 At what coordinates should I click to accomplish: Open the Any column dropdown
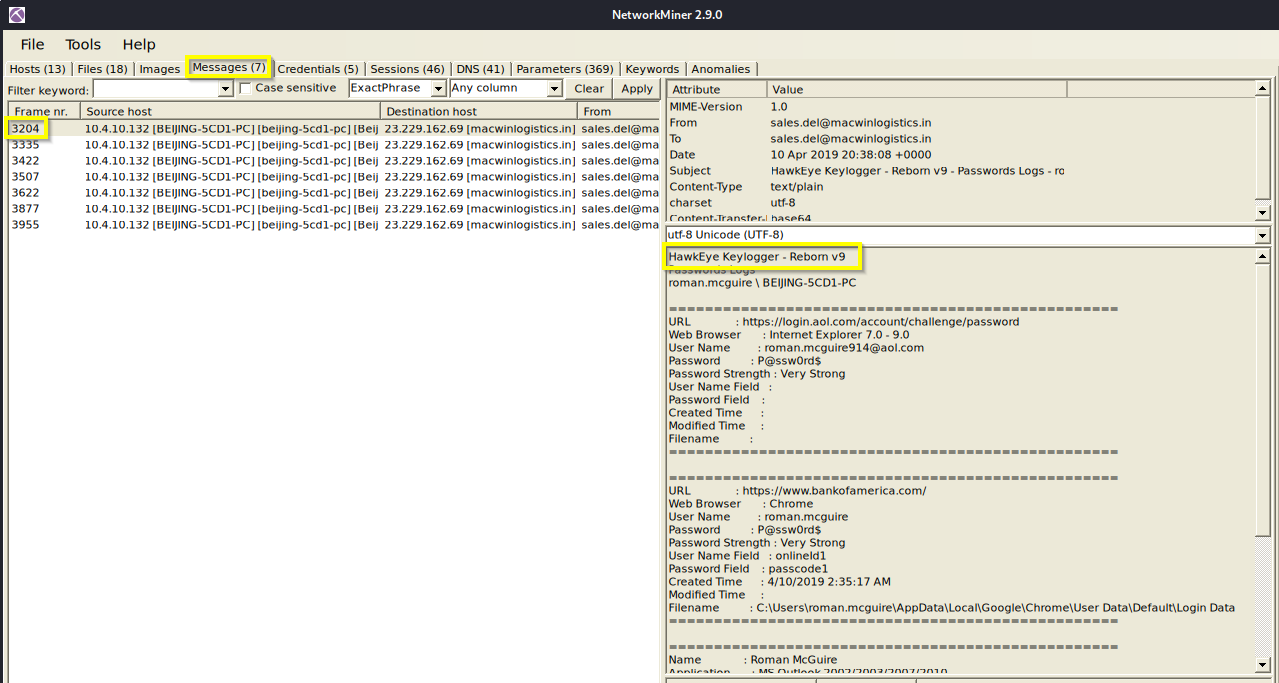[x=555, y=89]
